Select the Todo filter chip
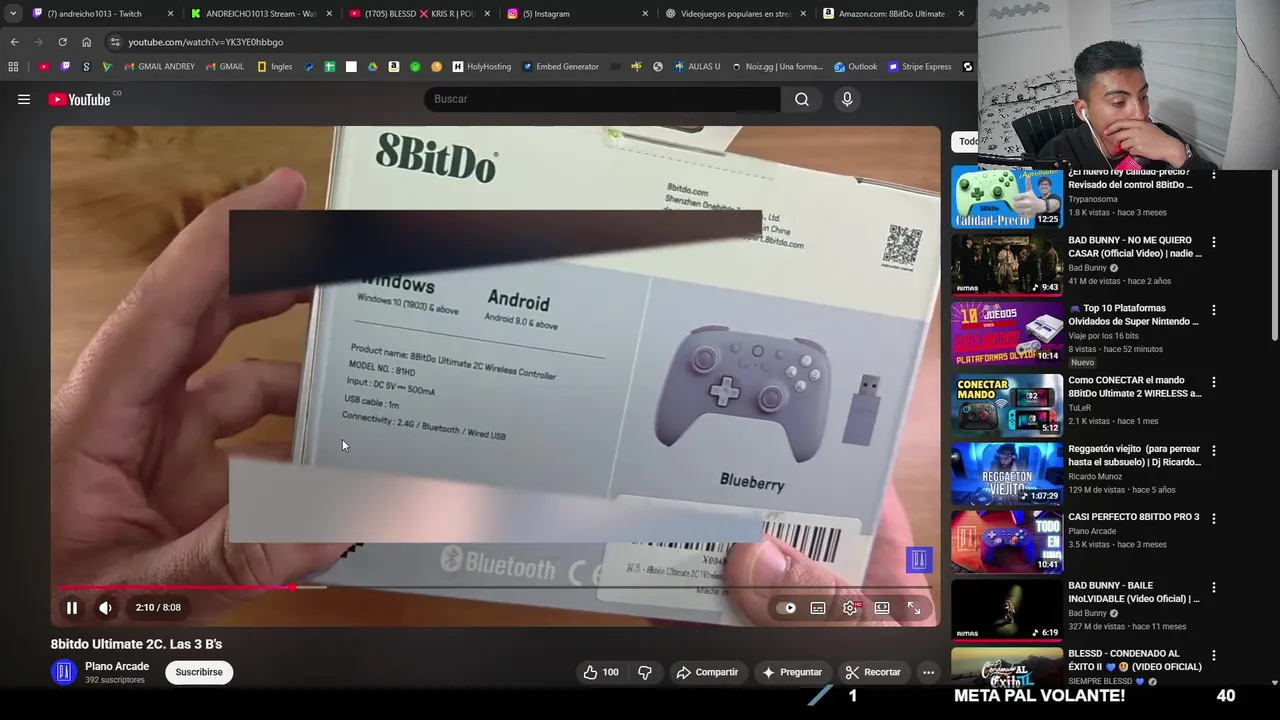 [x=966, y=141]
